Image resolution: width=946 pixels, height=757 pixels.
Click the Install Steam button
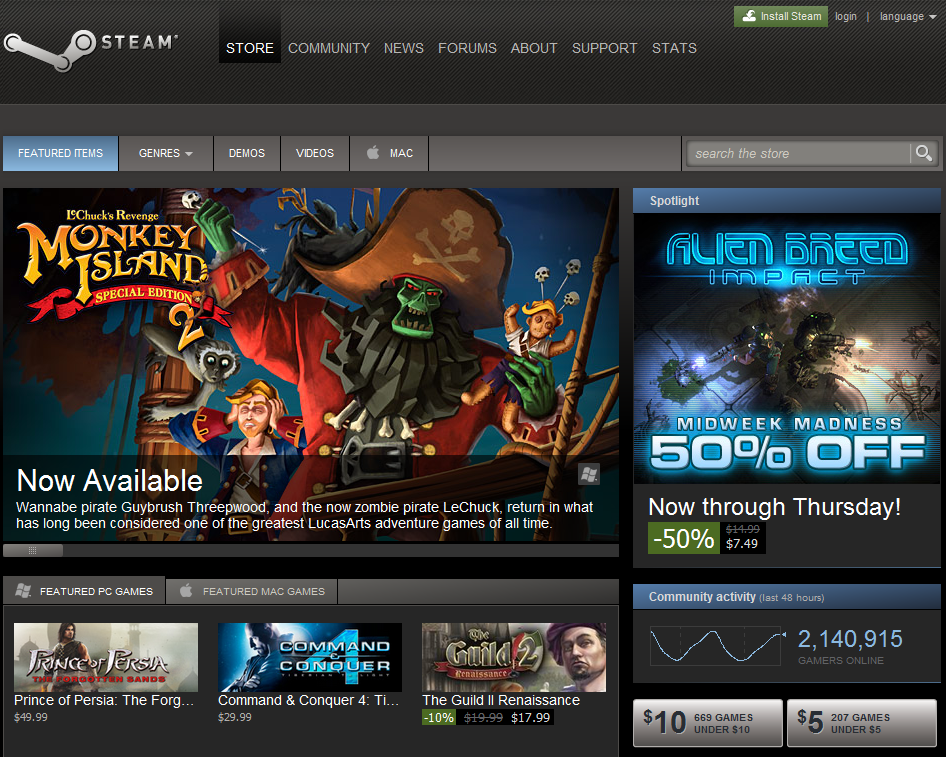(x=781, y=16)
